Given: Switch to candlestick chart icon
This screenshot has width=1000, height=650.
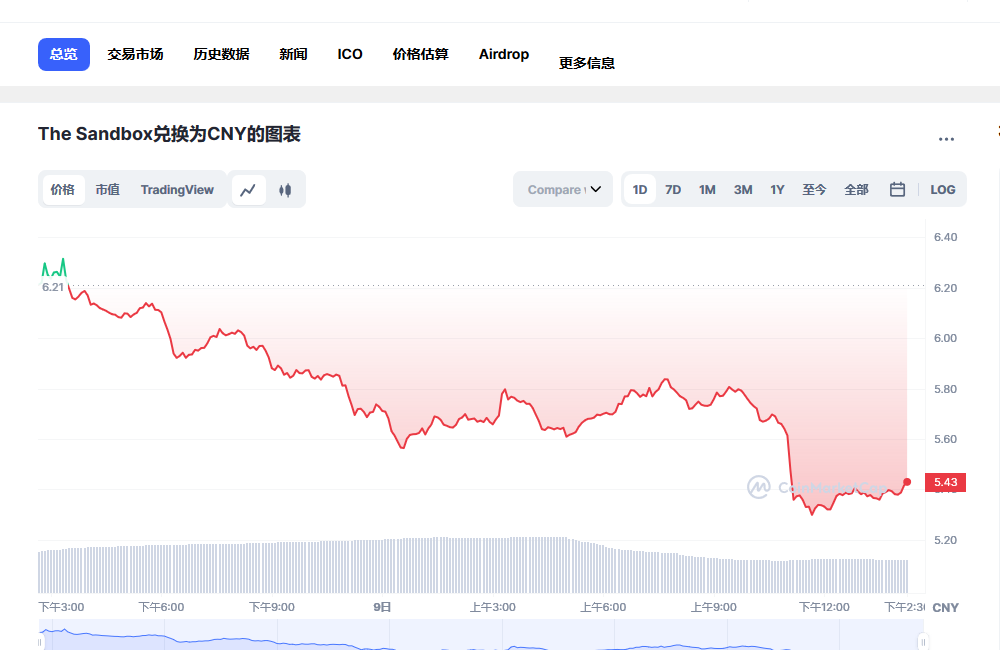Looking at the screenshot, I should coord(285,190).
